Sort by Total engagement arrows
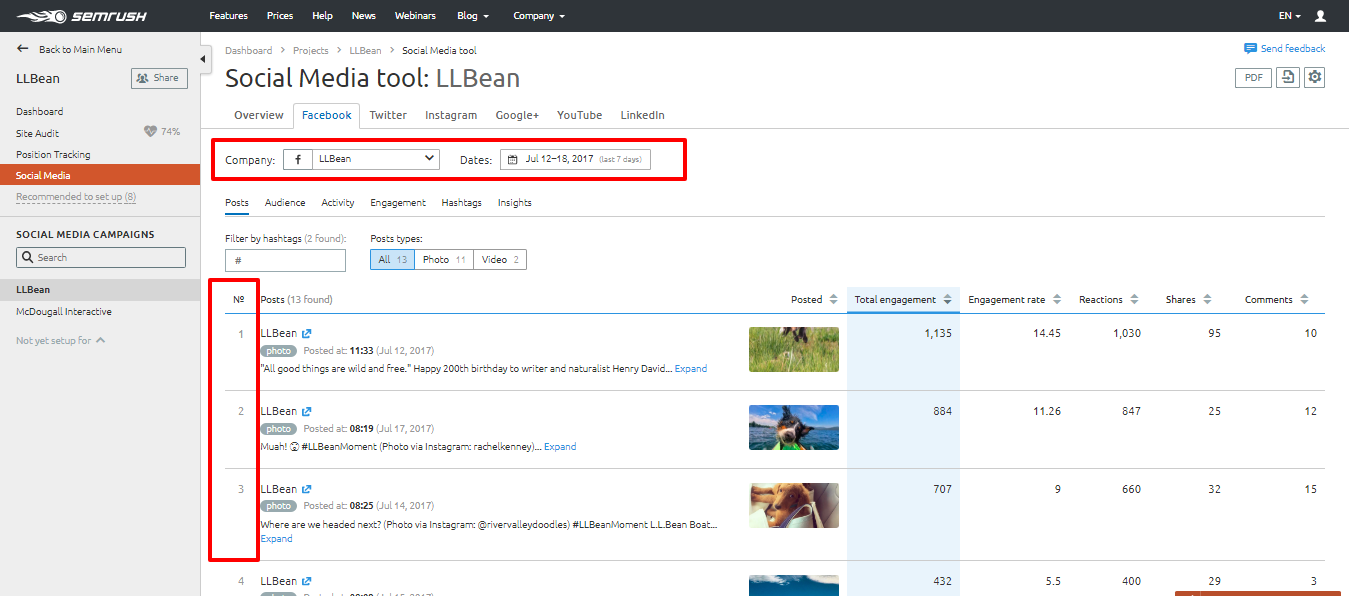 pos(946,300)
